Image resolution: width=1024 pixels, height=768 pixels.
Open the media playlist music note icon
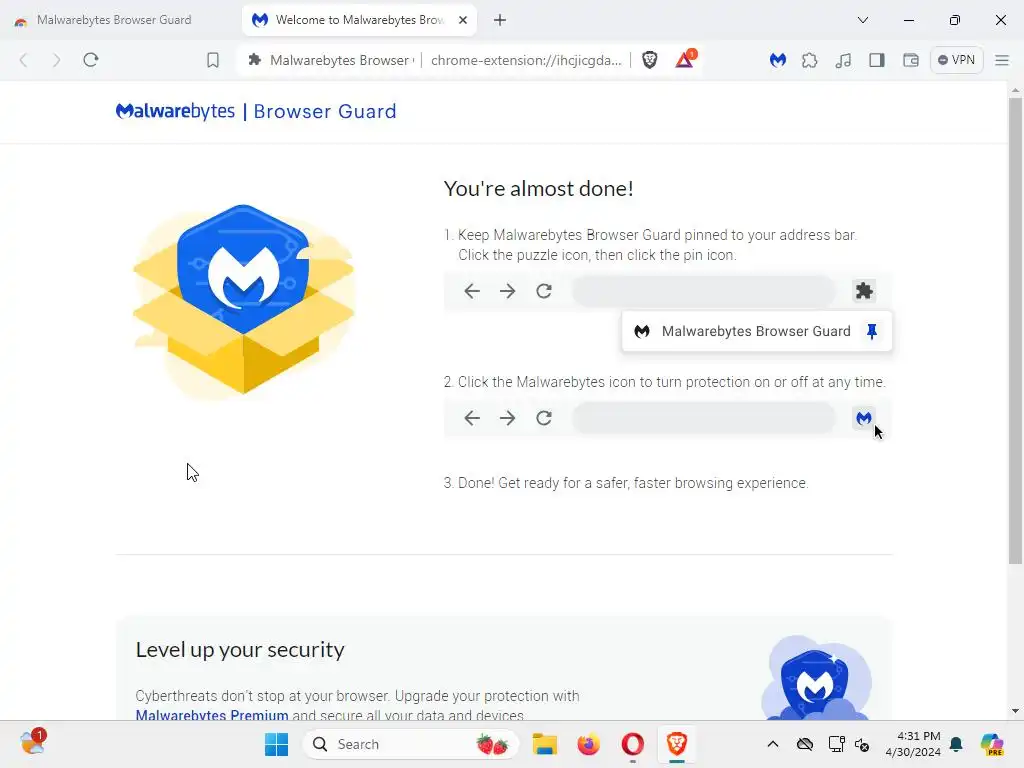[843, 60]
